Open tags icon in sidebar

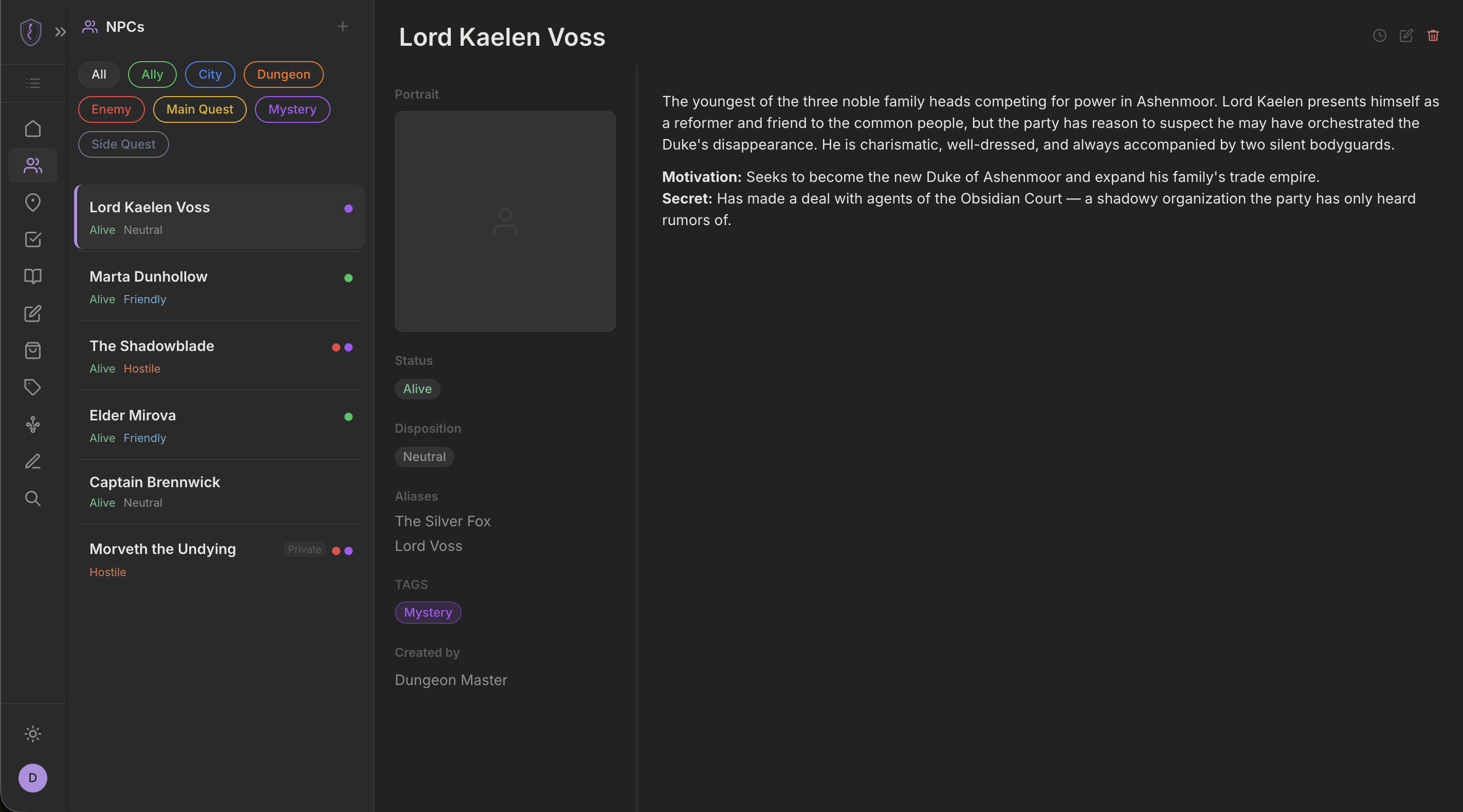pos(33,387)
